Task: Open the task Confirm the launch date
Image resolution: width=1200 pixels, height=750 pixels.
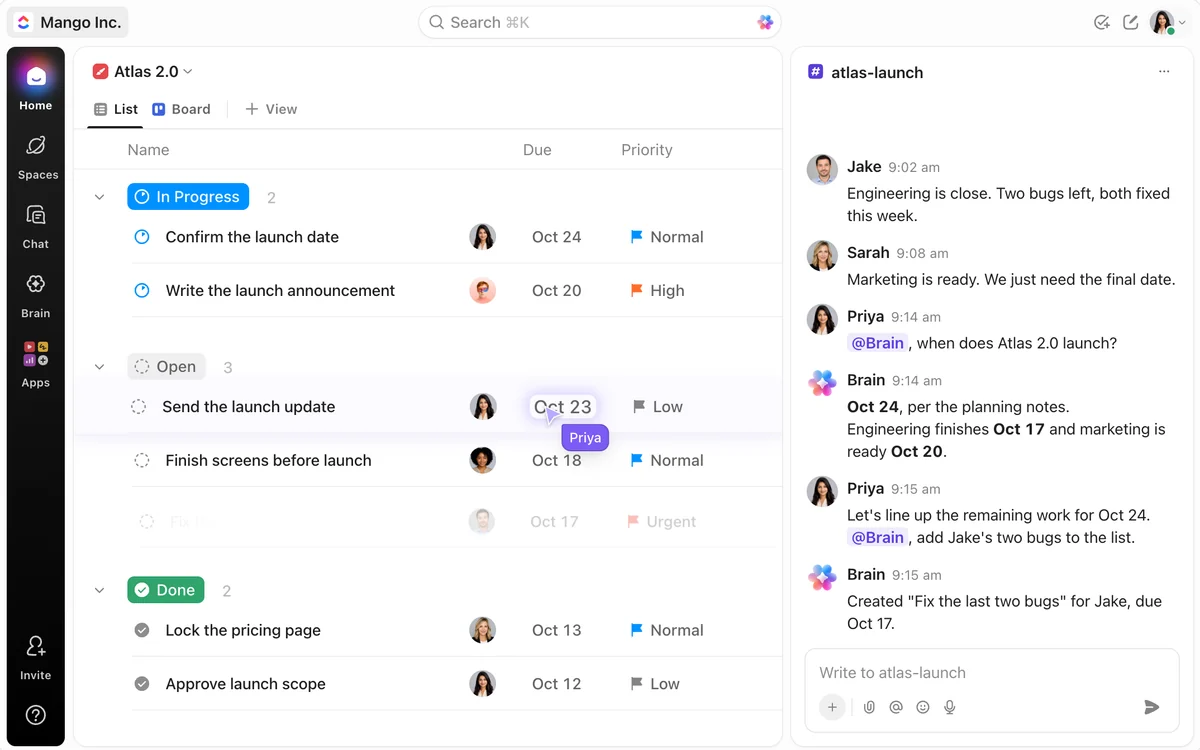Action: tap(252, 237)
